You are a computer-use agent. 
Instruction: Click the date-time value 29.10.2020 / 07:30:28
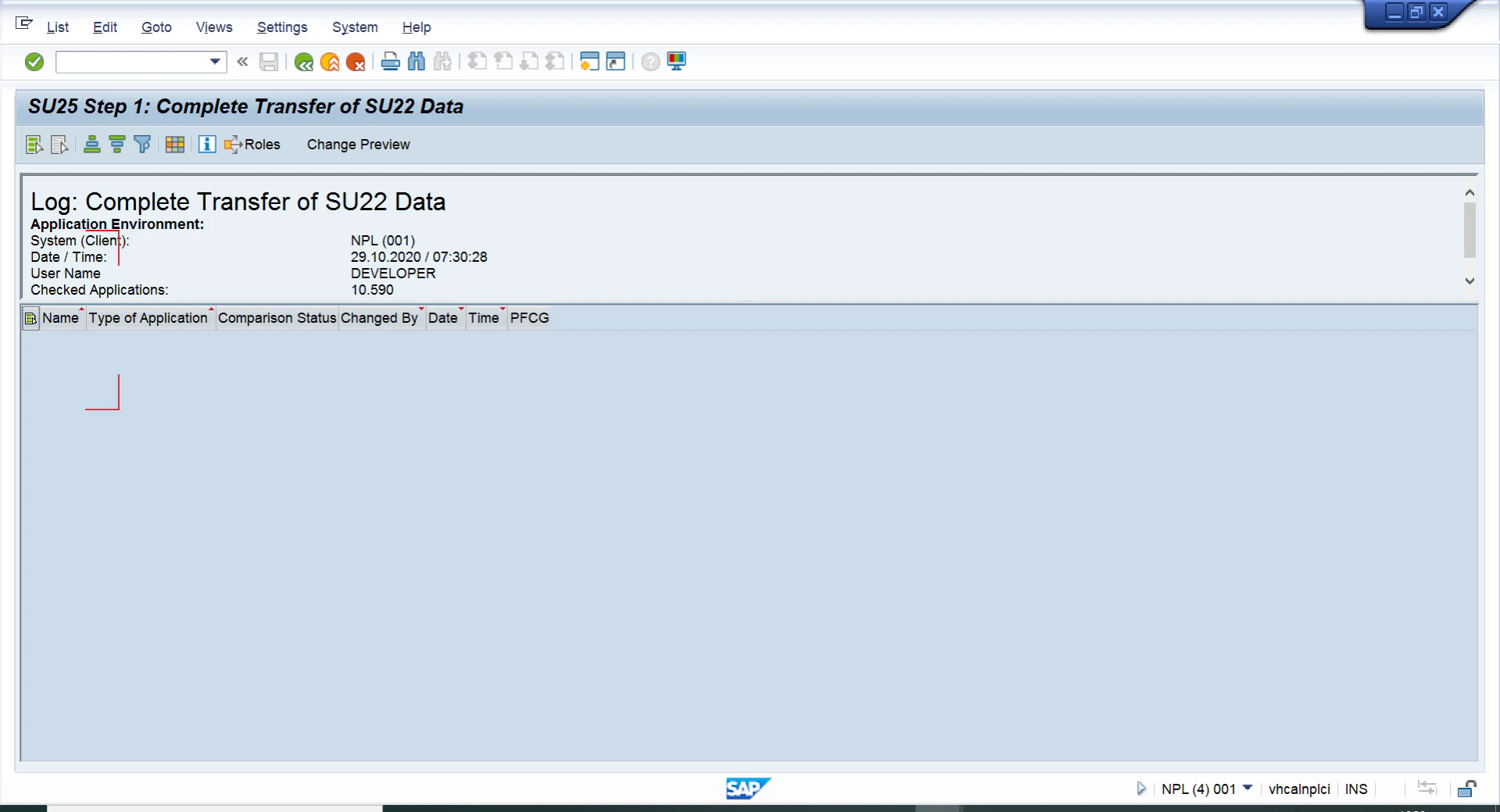click(419, 257)
